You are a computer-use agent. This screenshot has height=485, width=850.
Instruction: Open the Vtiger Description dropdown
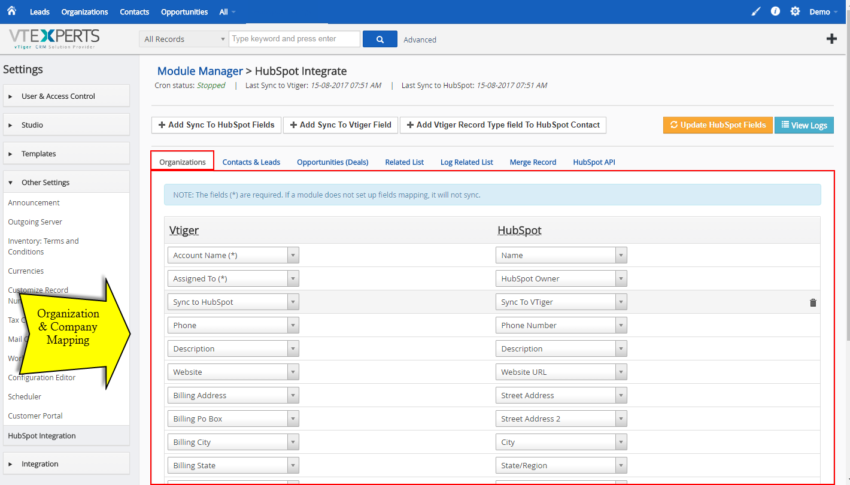pos(233,348)
